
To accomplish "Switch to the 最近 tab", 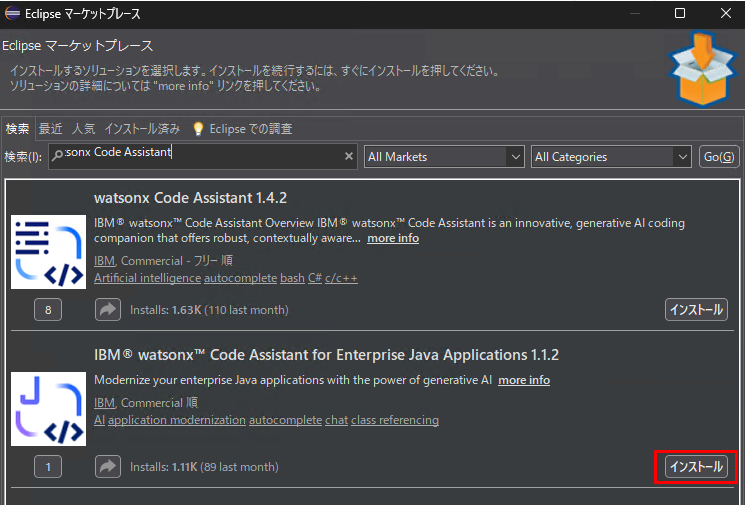I will click(50, 129).
